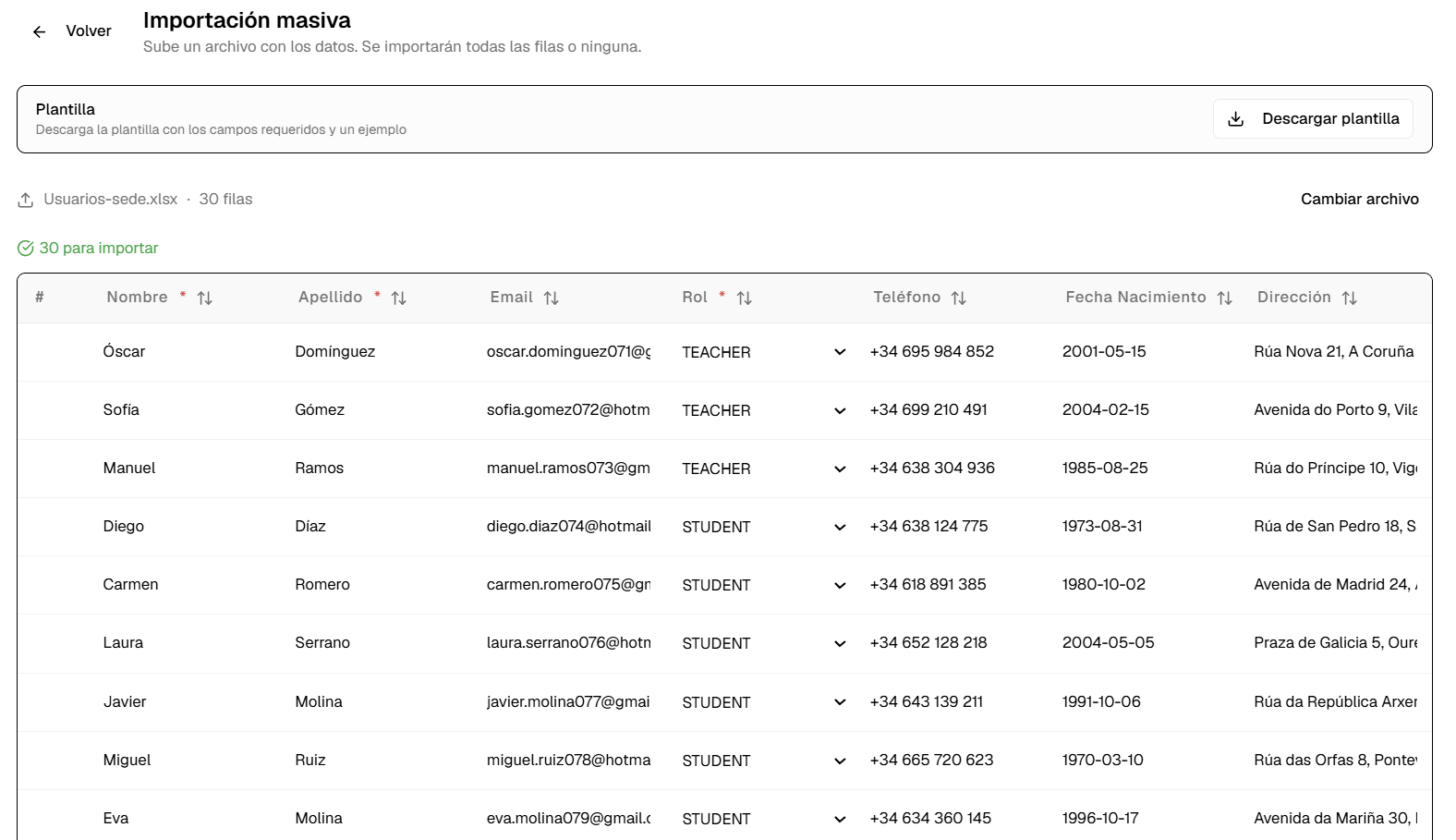Click the Email column sort arrows
Viewport: 1456px width, 840px height.
pyautogui.click(x=551, y=298)
